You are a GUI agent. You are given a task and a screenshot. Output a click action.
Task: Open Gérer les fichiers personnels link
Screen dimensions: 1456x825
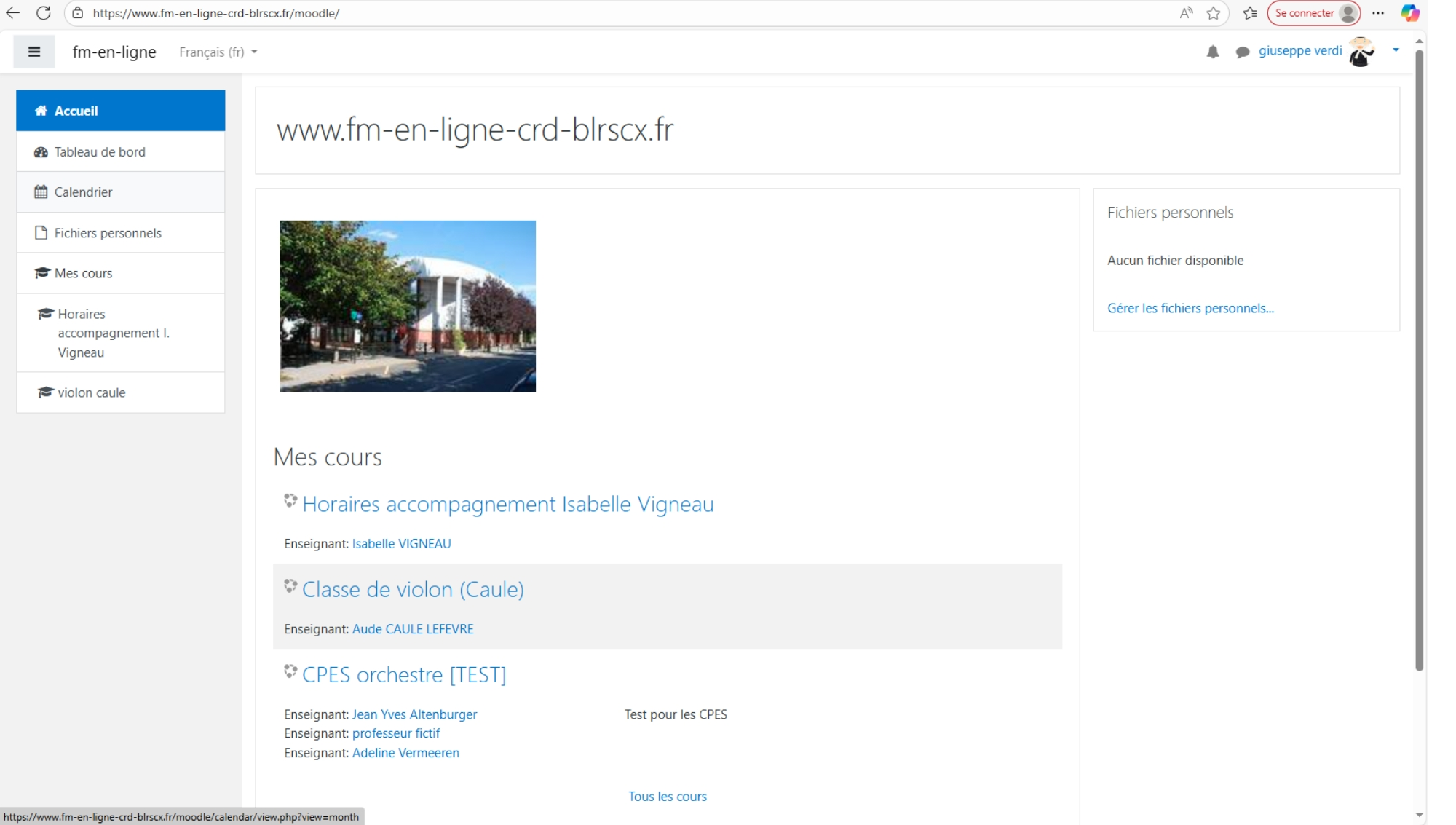pos(1190,308)
